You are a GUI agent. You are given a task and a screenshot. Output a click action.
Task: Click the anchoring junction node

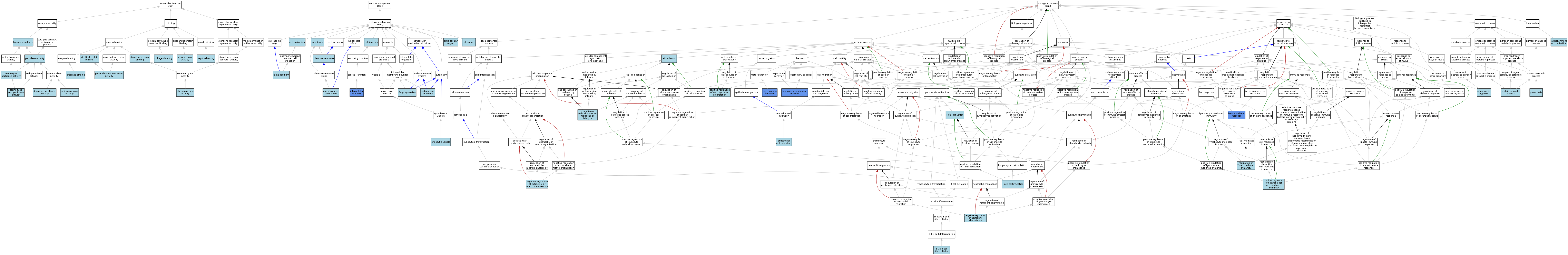click(357, 58)
